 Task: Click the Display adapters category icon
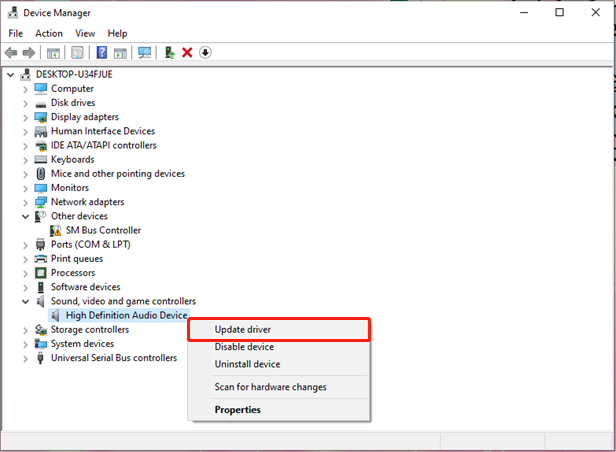pyautogui.click(x=40, y=117)
